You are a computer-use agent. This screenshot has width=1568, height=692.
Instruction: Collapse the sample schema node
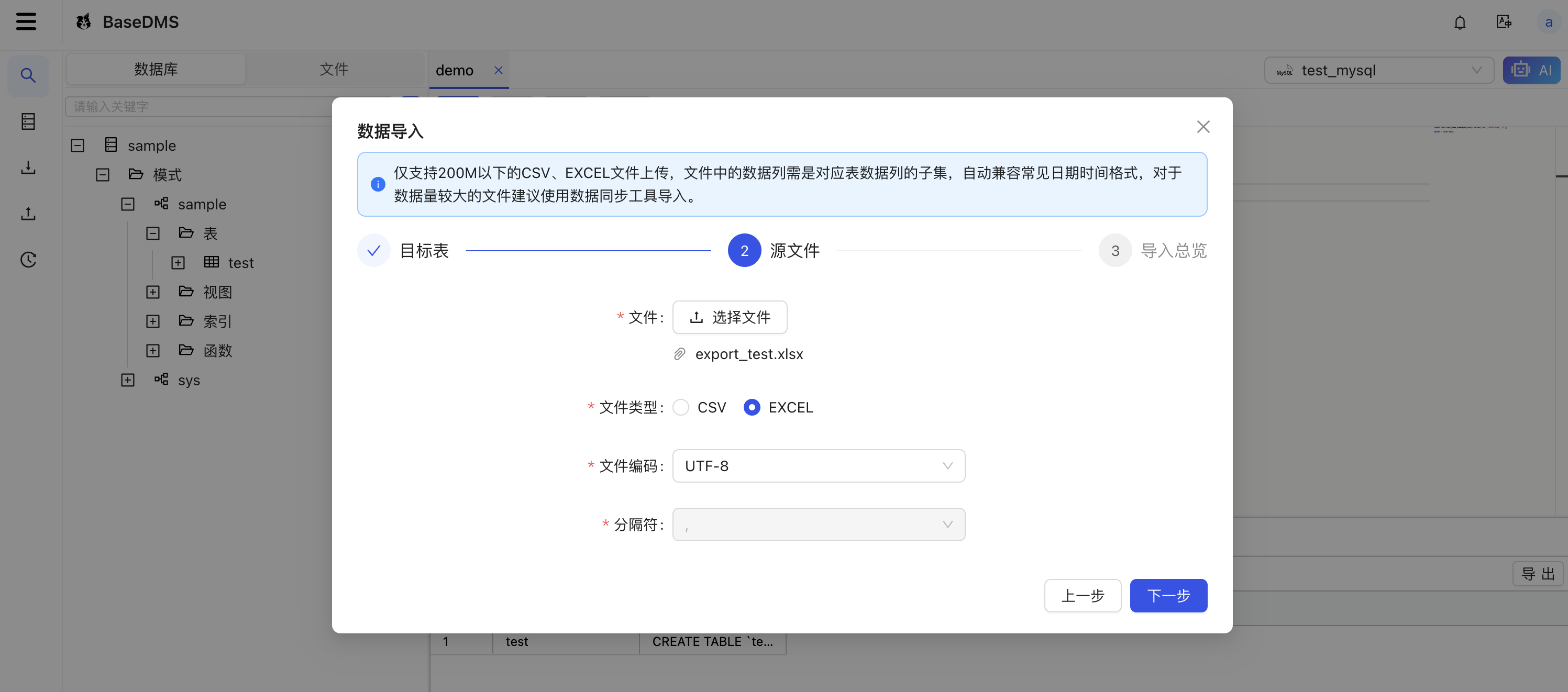(x=127, y=204)
